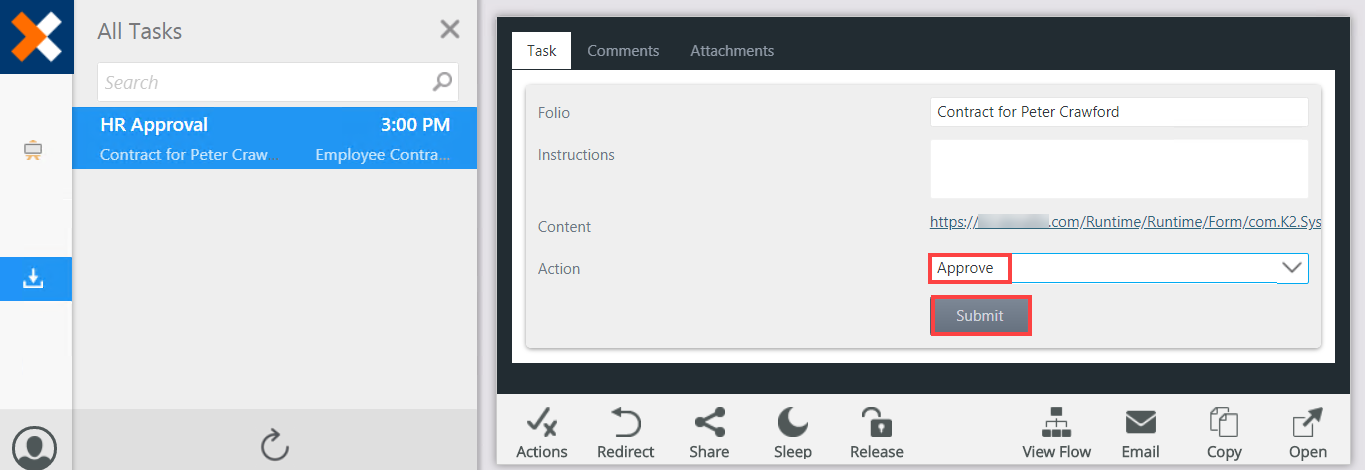Click the K2 logo icon
1365x470 pixels.
[x=36, y=36]
